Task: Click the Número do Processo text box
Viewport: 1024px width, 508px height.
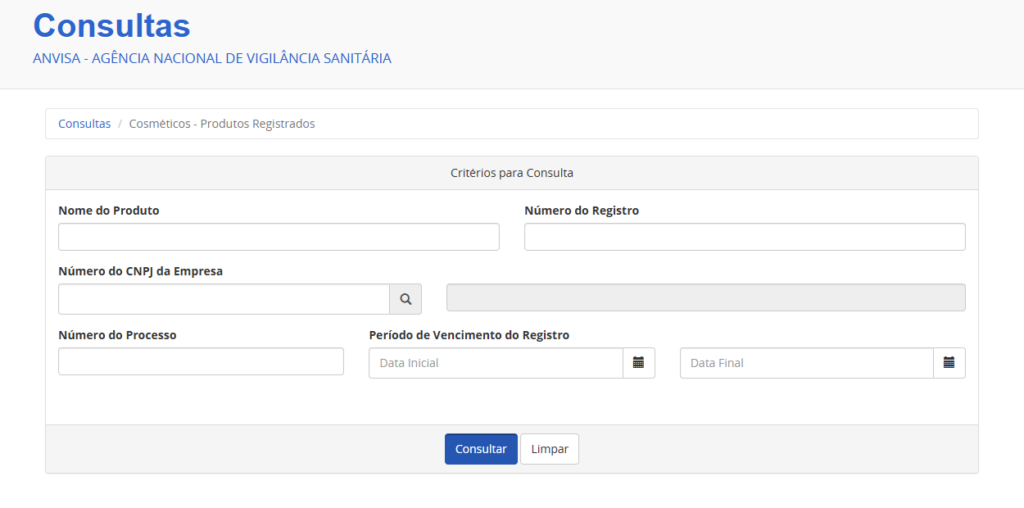Action: click(x=200, y=362)
